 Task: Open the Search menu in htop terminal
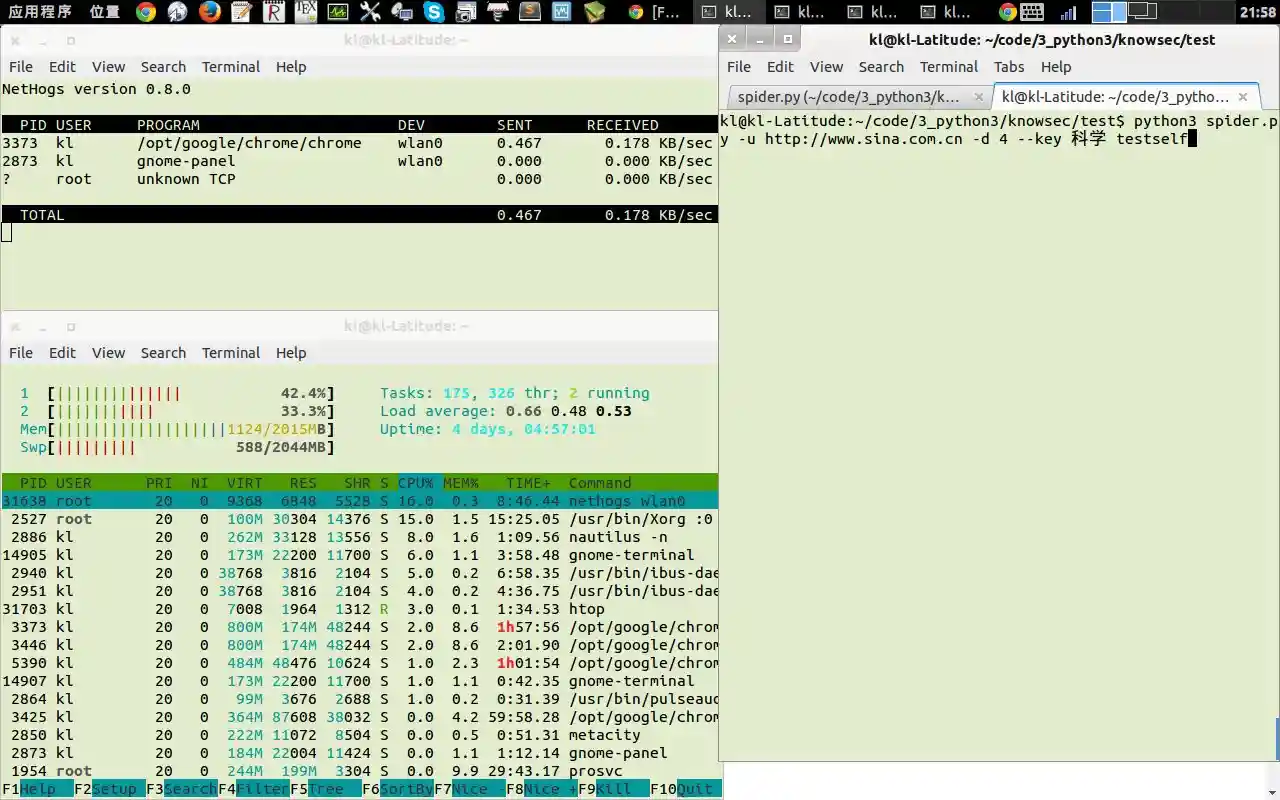point(163,353)
